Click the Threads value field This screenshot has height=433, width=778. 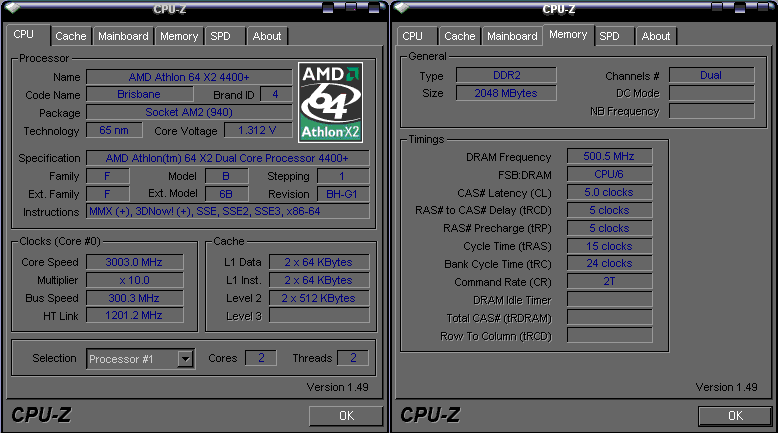[353, 358]
